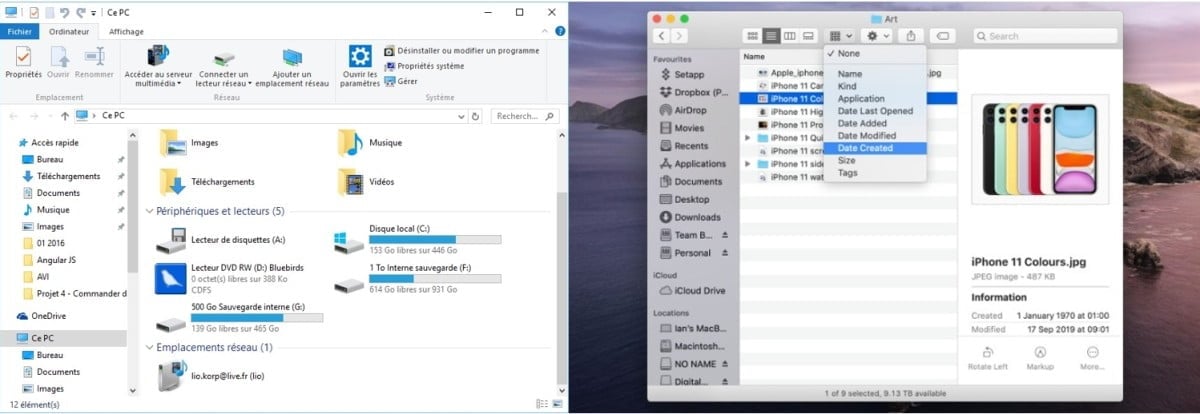Collapse the Explorer ribbon with chevron
Viewport: 1200px width, 414px height.
click(546, 31)
